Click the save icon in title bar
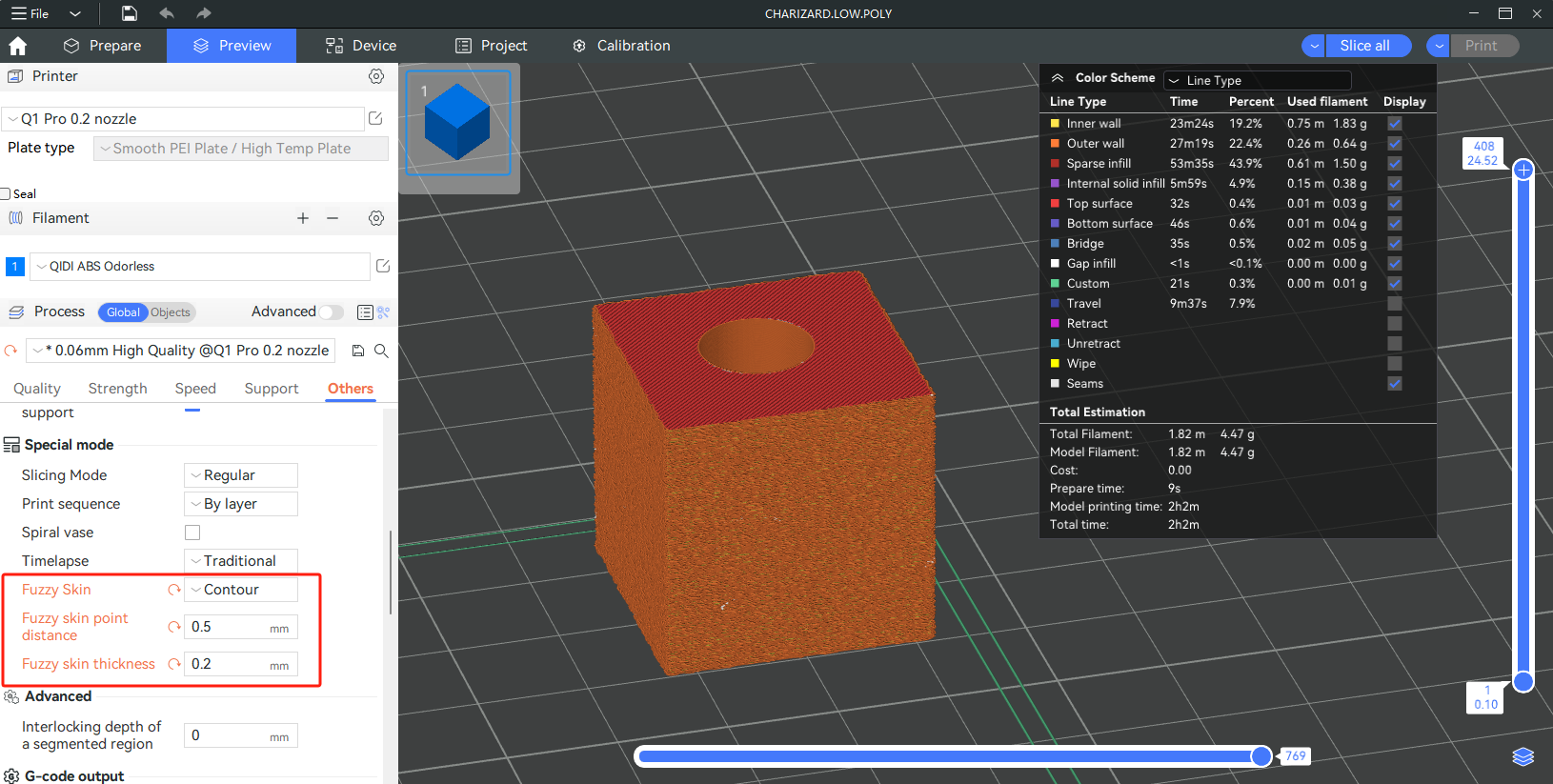 [130, 13]
